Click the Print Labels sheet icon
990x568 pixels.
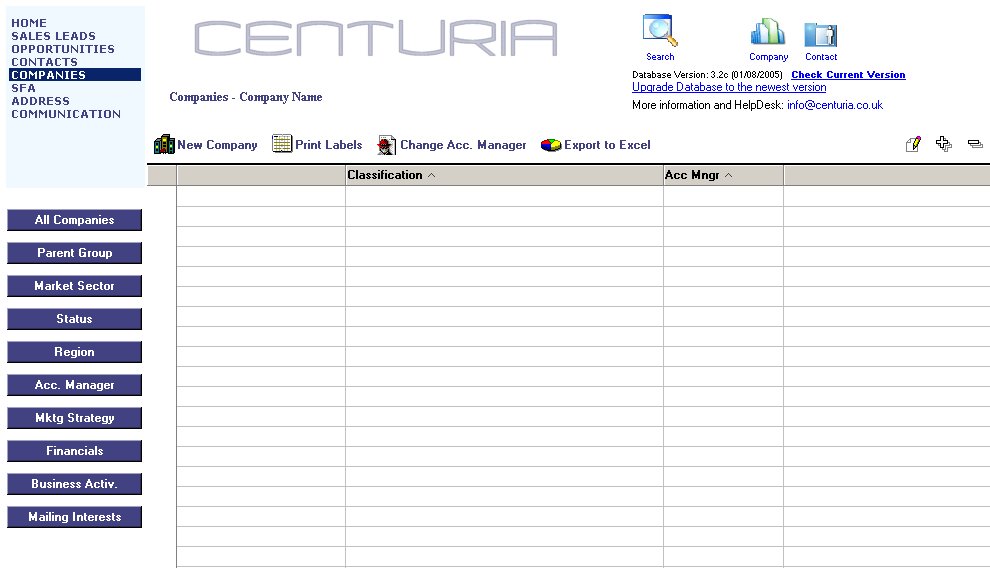tap(282, 144)
